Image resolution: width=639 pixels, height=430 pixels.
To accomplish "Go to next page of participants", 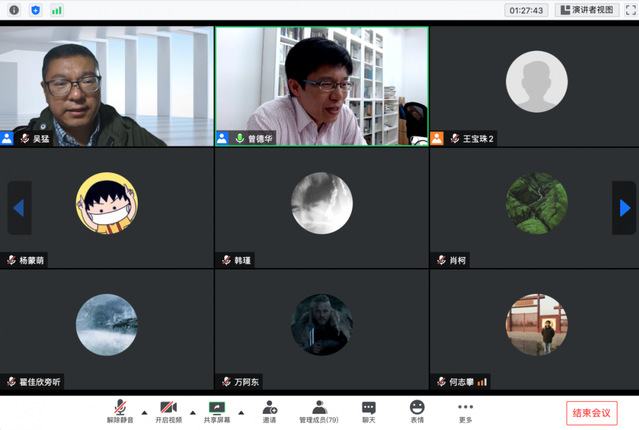I will point(625,208).
